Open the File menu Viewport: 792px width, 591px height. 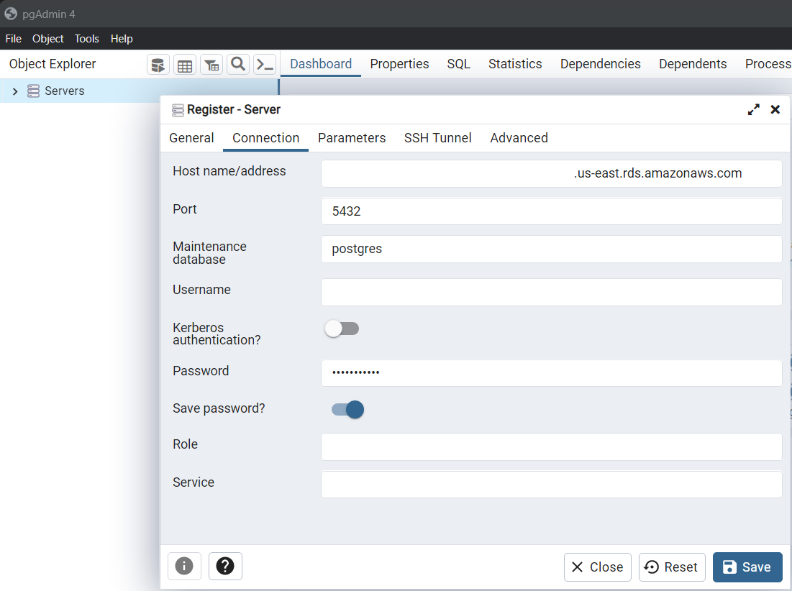13,39
